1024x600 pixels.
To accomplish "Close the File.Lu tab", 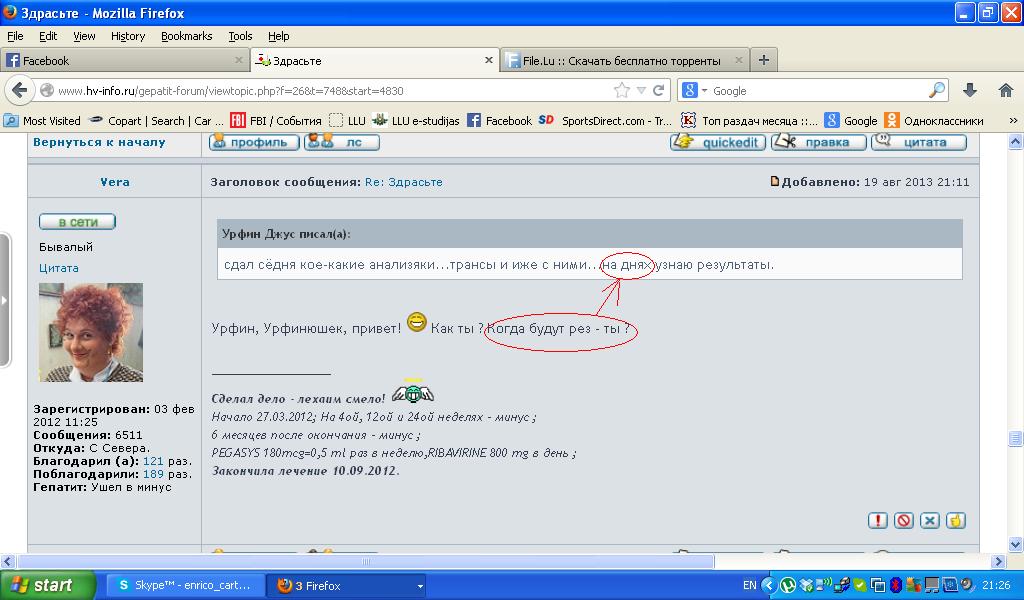I will click(739, 60).
